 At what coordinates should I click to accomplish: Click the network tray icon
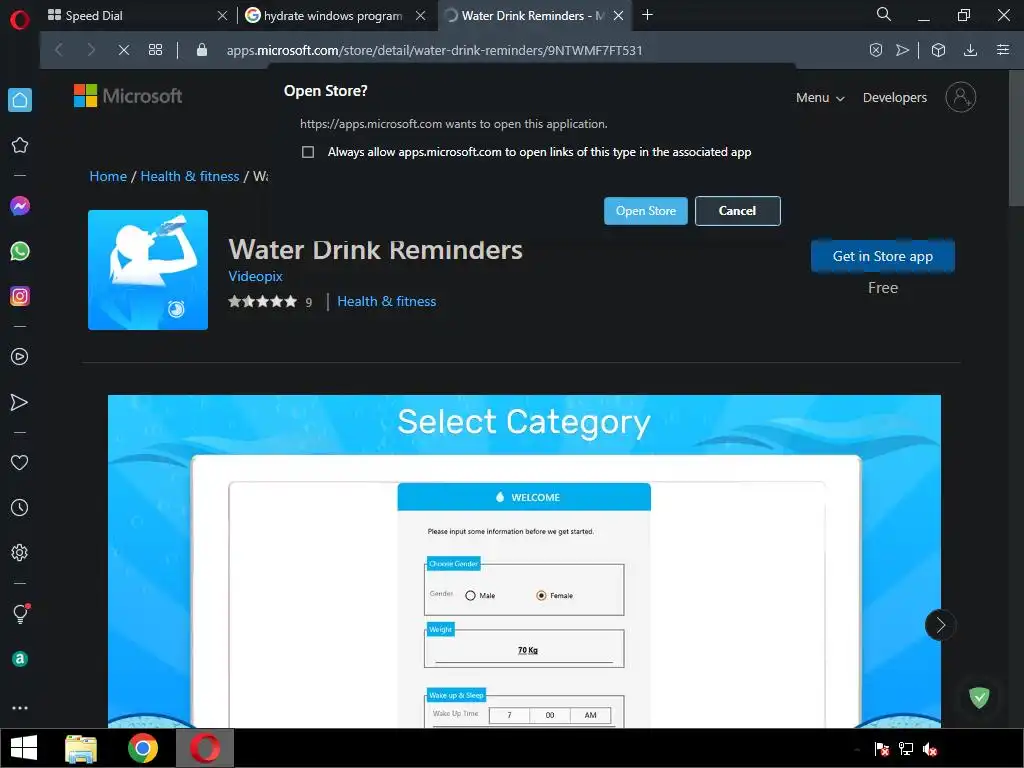click(x=906, y=749)
